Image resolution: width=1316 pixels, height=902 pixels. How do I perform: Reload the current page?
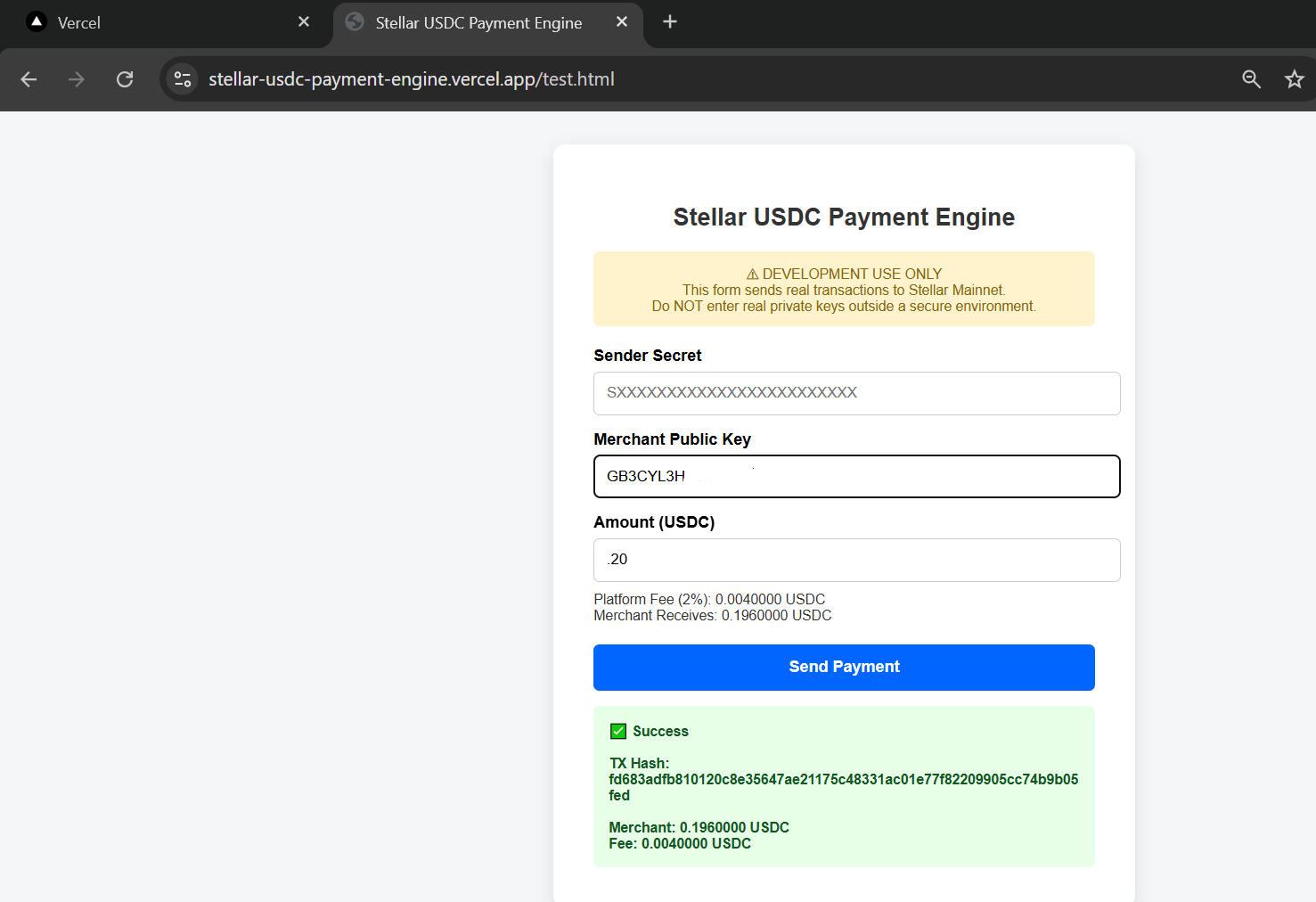tap(125, 79)
